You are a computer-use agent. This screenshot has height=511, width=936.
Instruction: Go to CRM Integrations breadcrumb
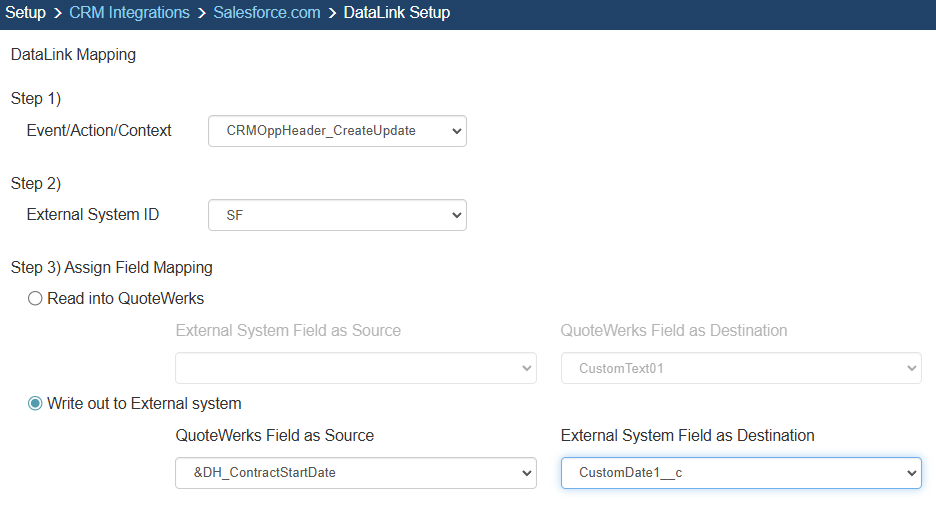tap(129, 13)
